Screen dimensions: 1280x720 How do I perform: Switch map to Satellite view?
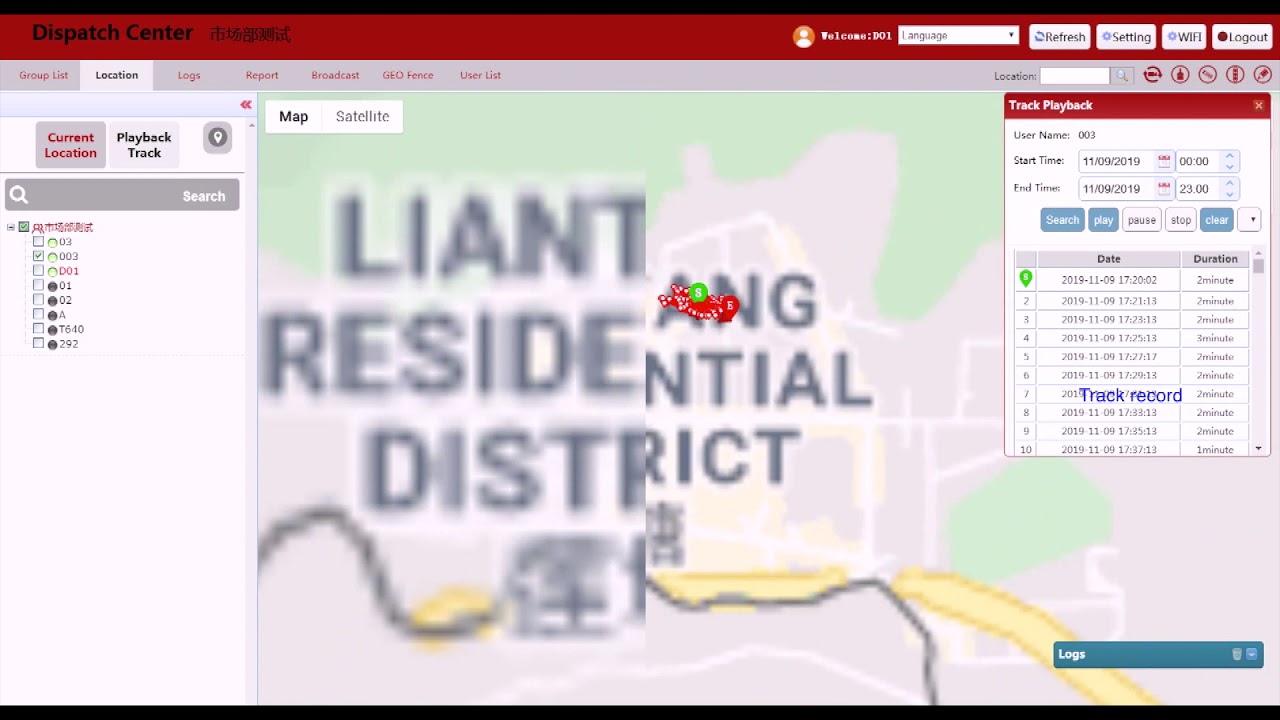coord(362,116)
